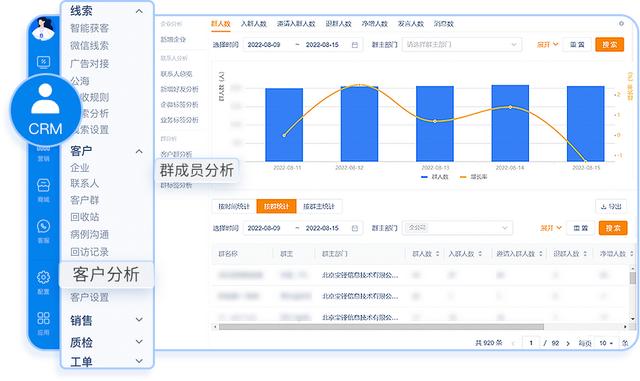Image resolution: width=640 pixels, height=381 pixels.
Task: Click the upper 重置 button
Action: 577,45
